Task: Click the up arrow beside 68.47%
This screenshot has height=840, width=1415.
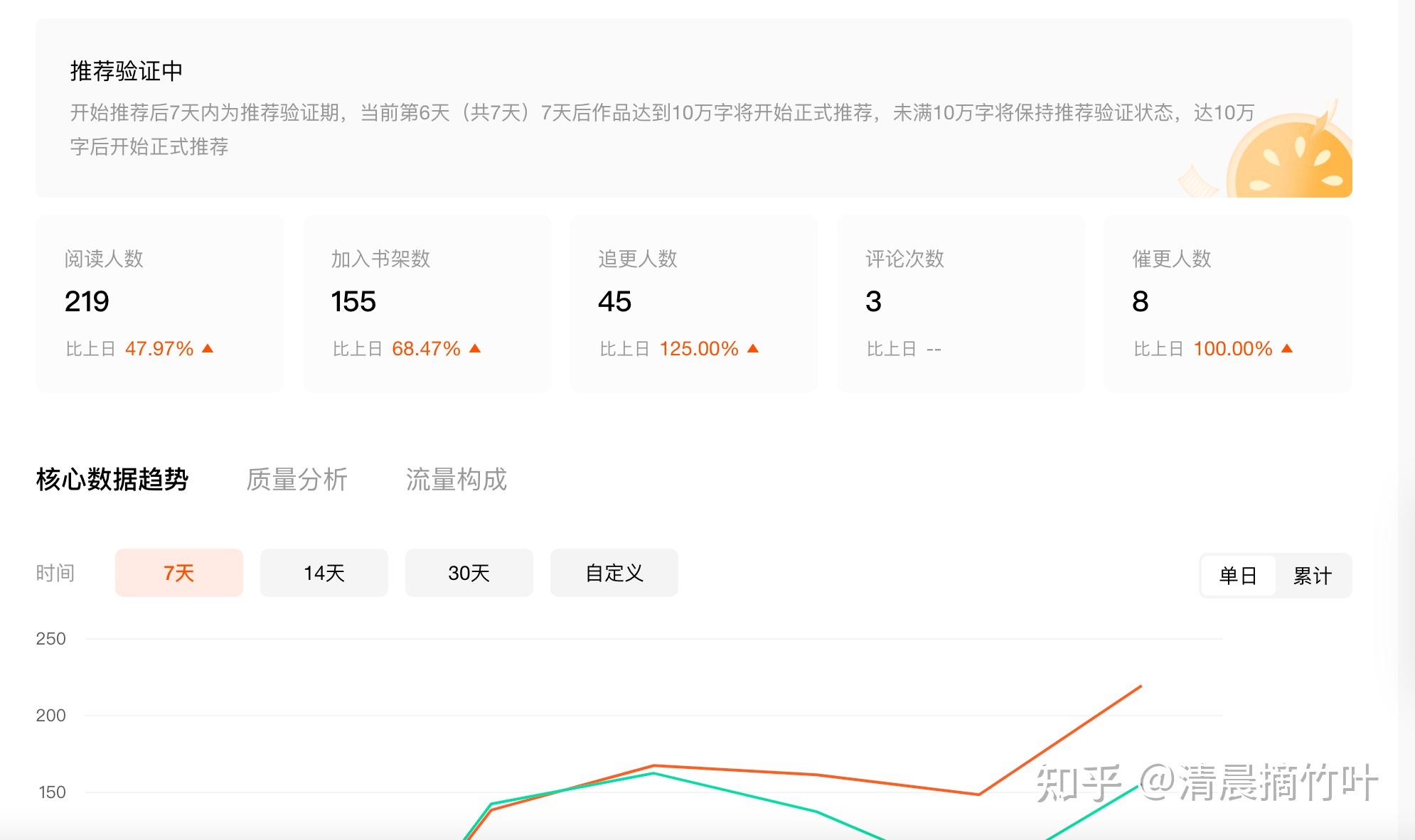Action: [x=475, y=348]
